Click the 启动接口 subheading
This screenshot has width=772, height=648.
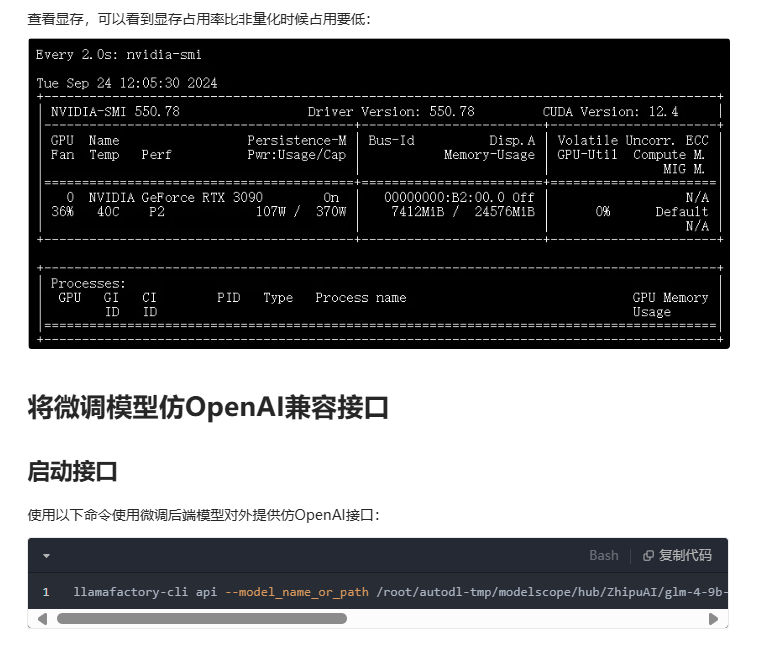click(x=72, y=470)
